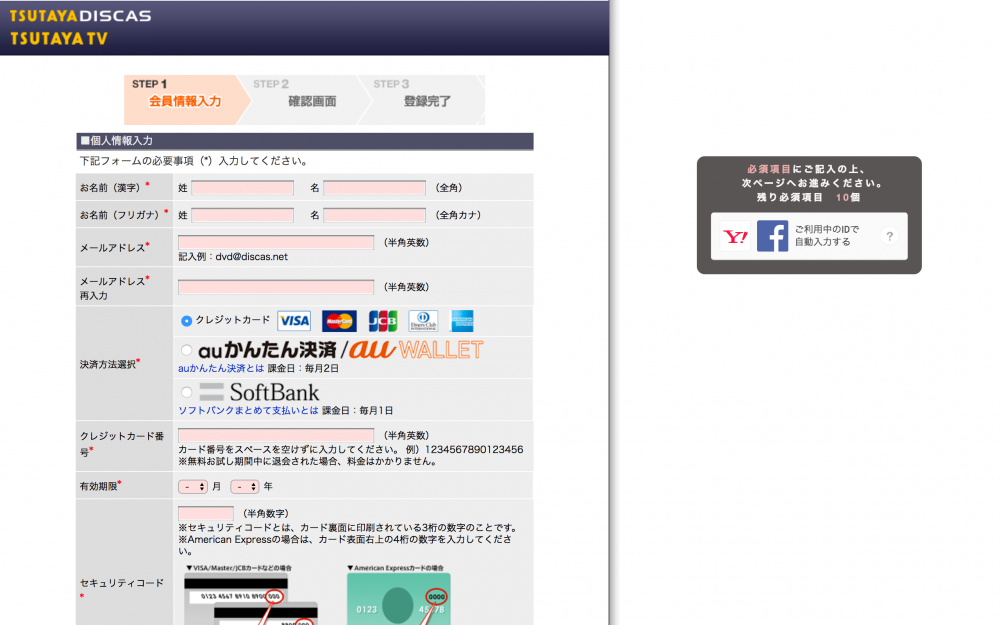
Task: Click the 姓 furigana field
Action: tap(242, 215)
